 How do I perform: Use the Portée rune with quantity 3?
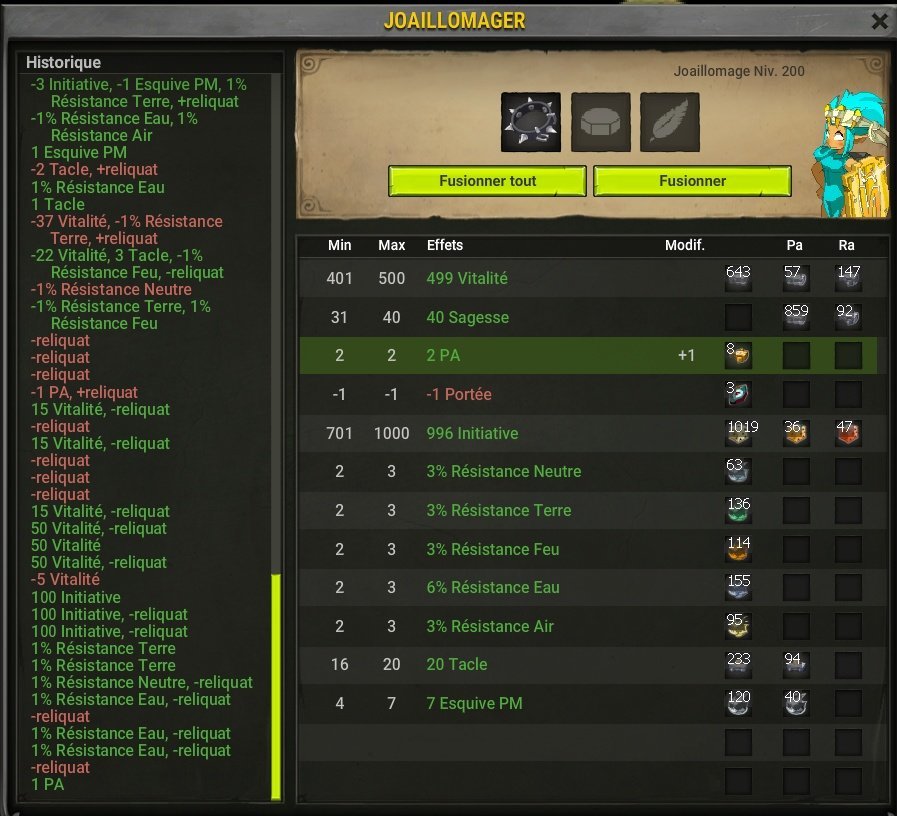coord(738,394)
